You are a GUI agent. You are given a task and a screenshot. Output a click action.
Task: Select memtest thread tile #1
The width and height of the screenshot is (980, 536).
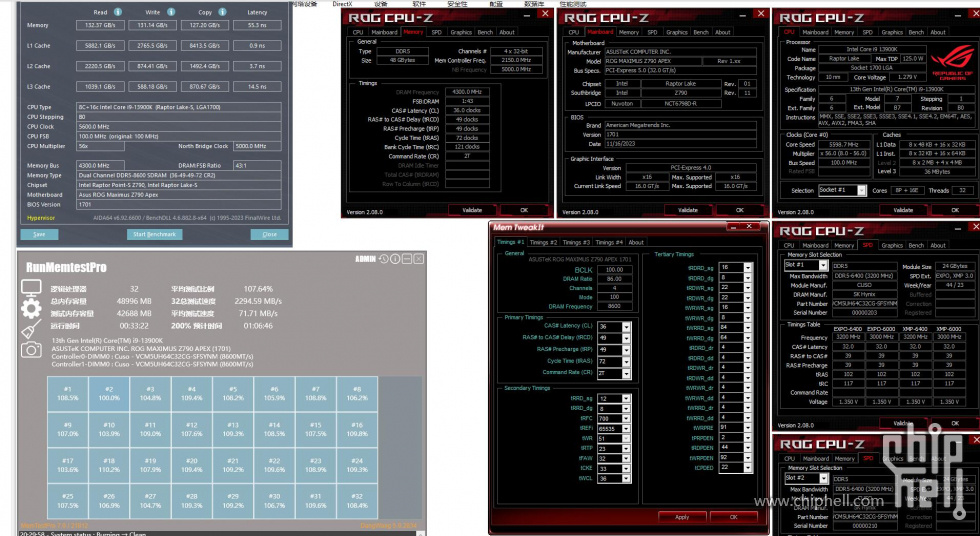68,394
